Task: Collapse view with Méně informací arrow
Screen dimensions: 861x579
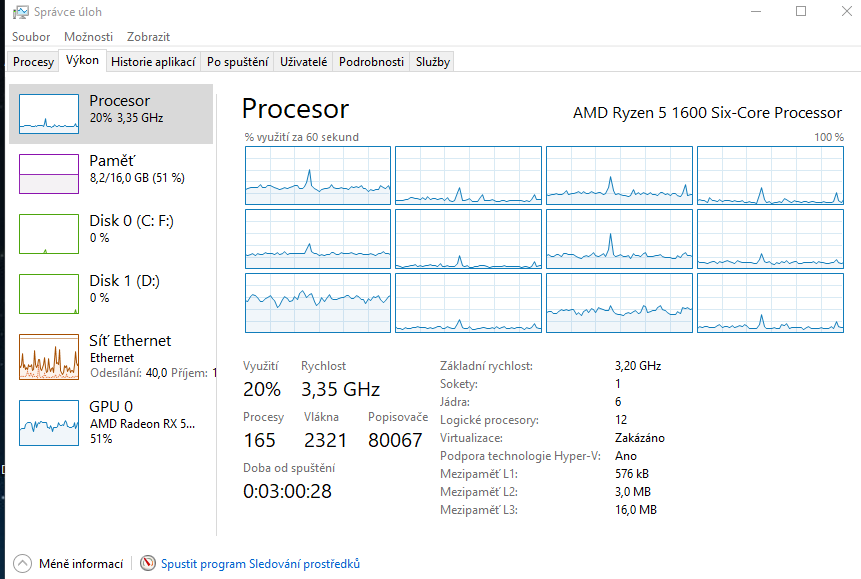Action: (23, 564)
